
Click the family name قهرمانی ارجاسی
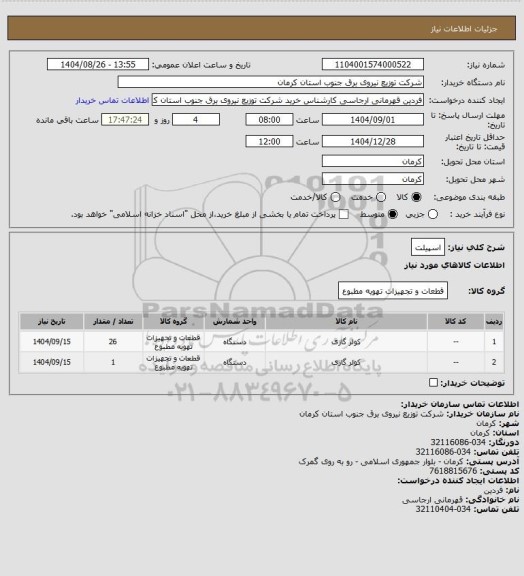pyautogui.click(x=433, y=500)
